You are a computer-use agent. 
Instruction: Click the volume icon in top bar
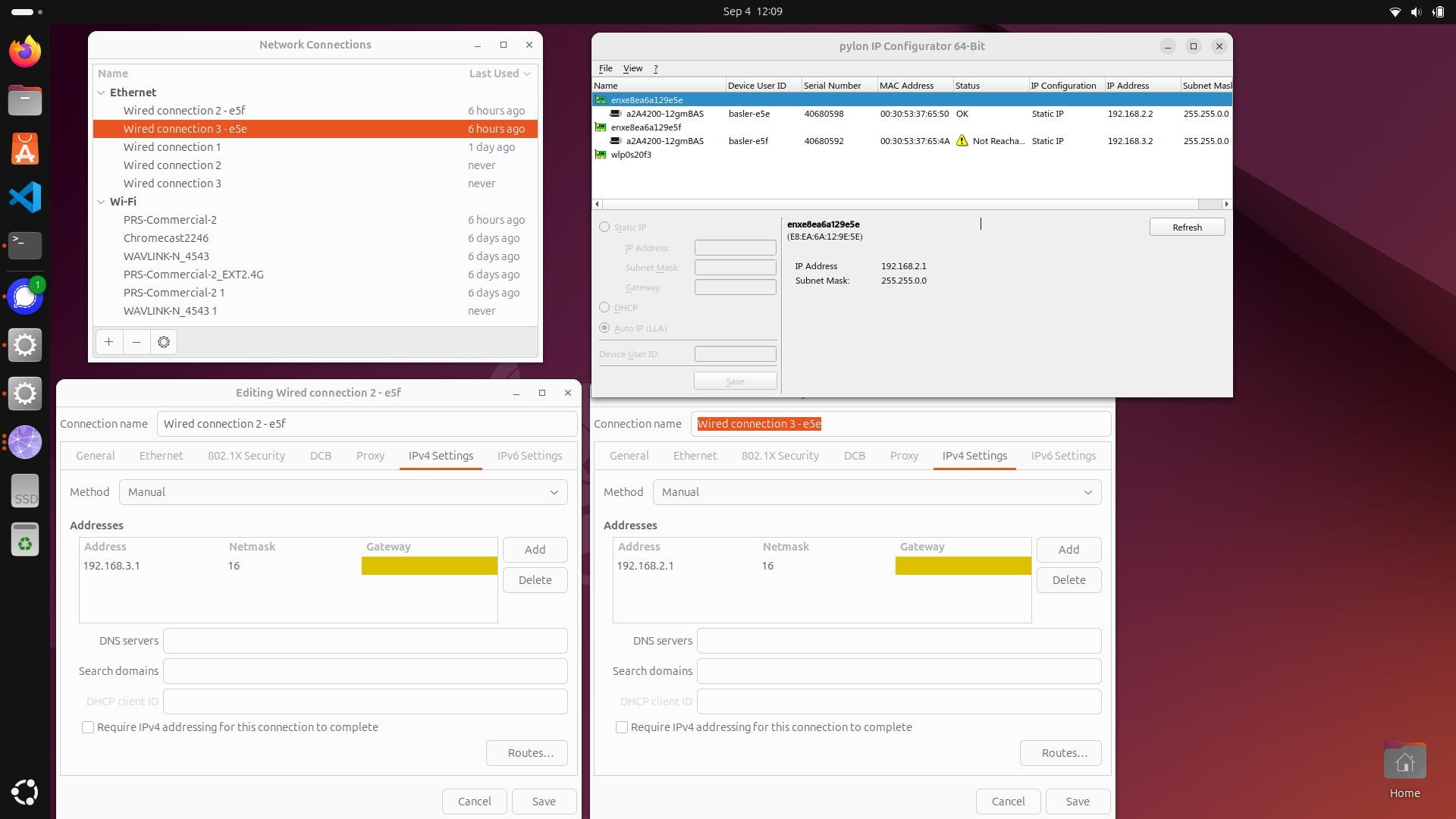[1416, 11]
